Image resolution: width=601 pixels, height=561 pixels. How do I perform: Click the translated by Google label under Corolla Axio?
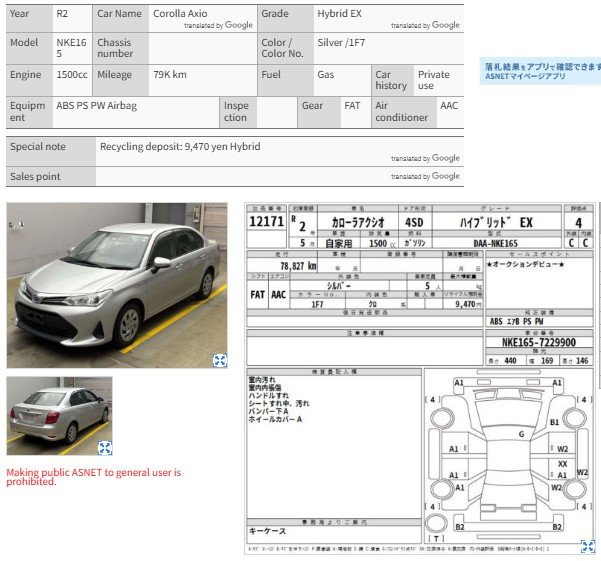click(218, 25)
